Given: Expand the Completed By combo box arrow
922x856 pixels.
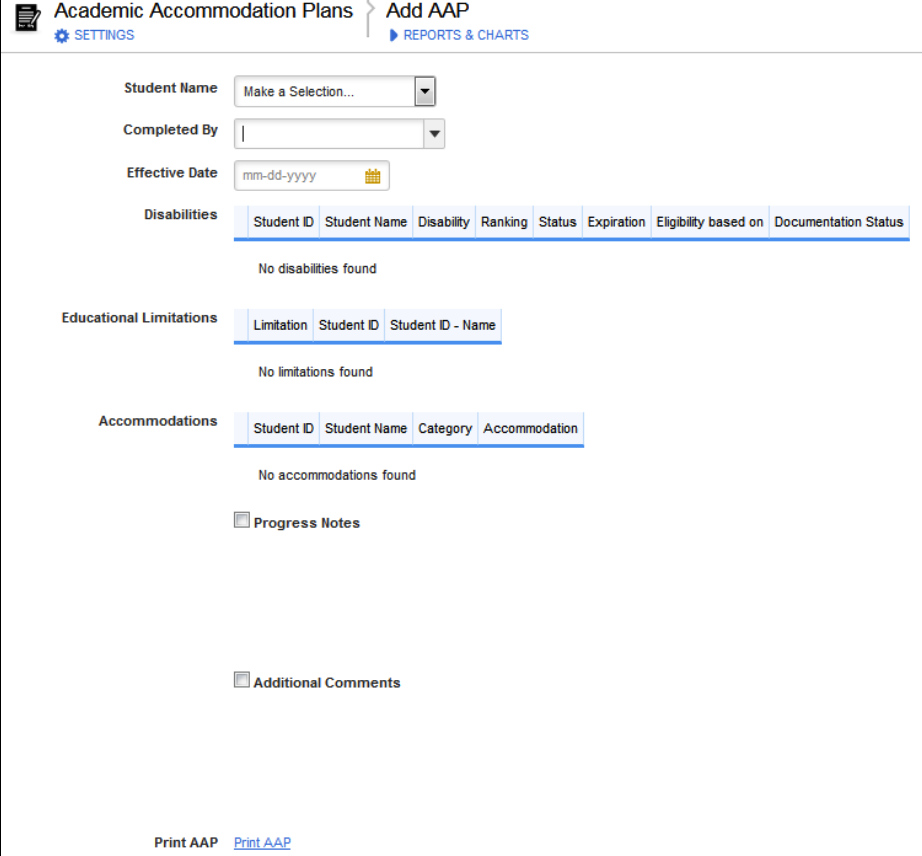Looking at the screenshot, I should 434,133.
